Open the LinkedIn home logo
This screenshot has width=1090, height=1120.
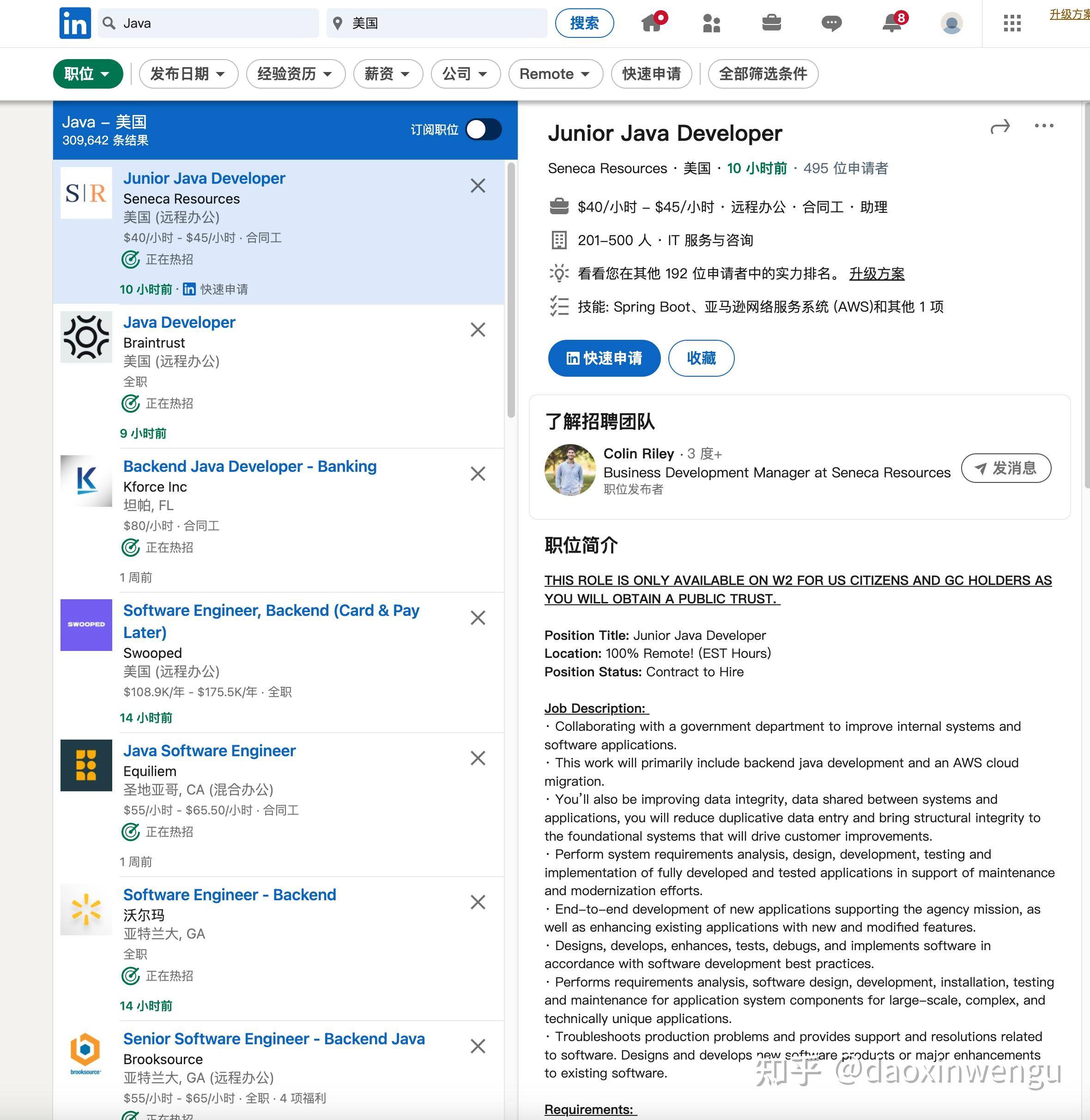(75, 23)
